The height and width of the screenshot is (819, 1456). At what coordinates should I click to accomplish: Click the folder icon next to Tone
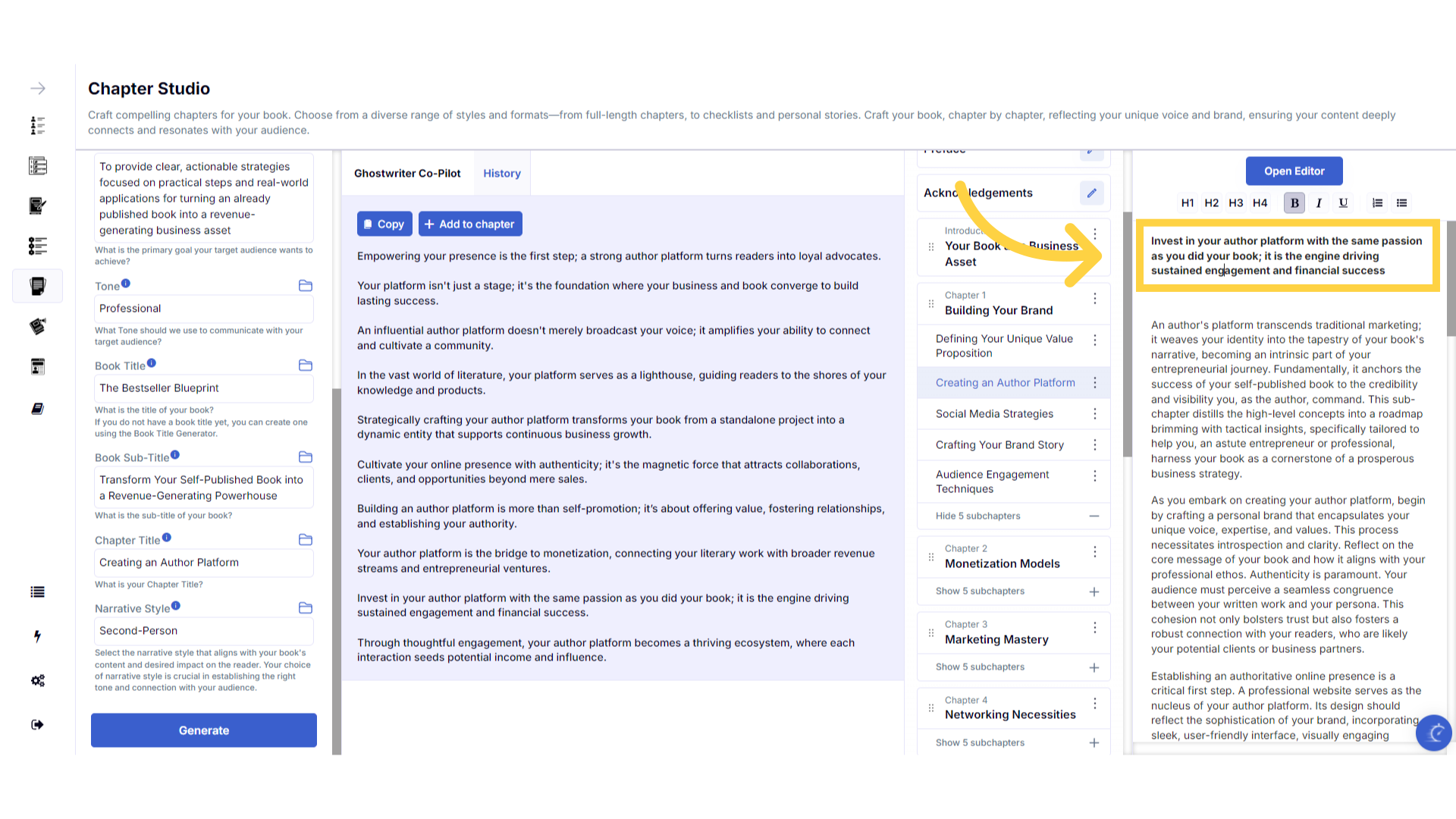click(306, 286)
